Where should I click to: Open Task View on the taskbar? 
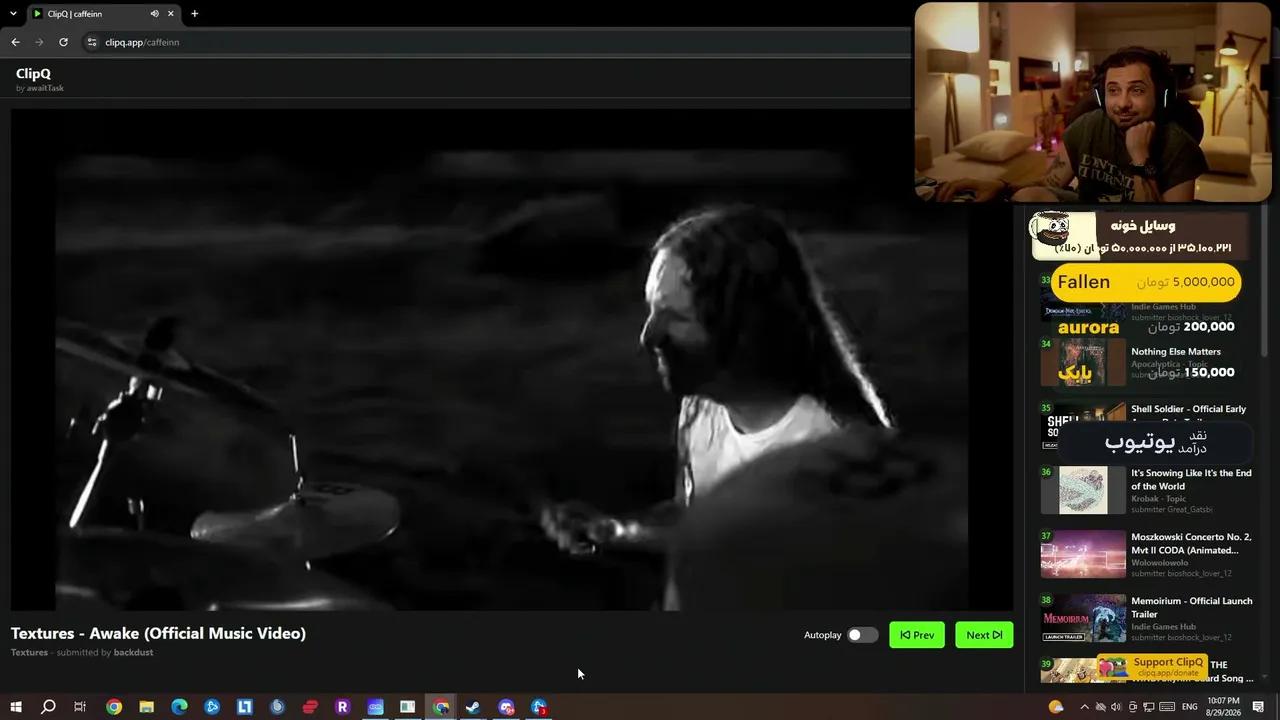coord(80,707)
